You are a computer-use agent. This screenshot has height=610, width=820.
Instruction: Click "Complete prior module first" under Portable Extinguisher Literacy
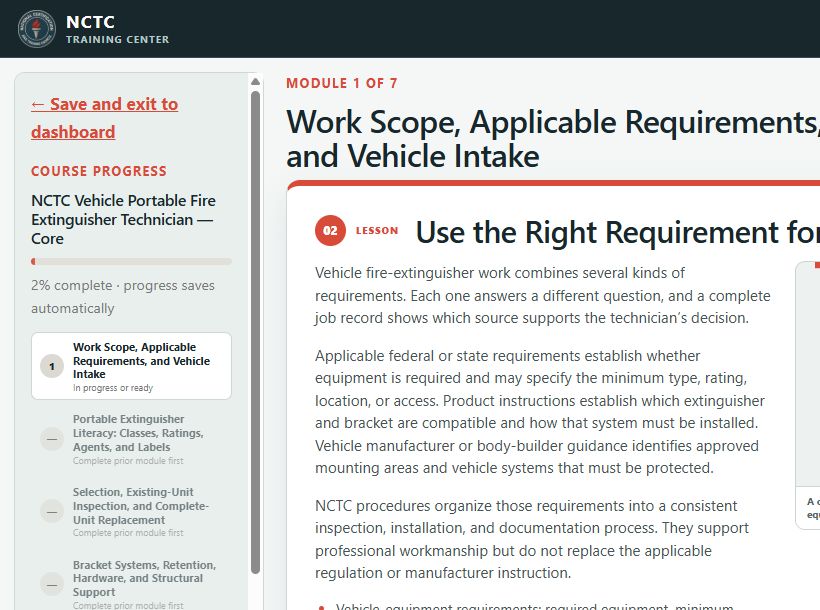click(x=128, y=461)
